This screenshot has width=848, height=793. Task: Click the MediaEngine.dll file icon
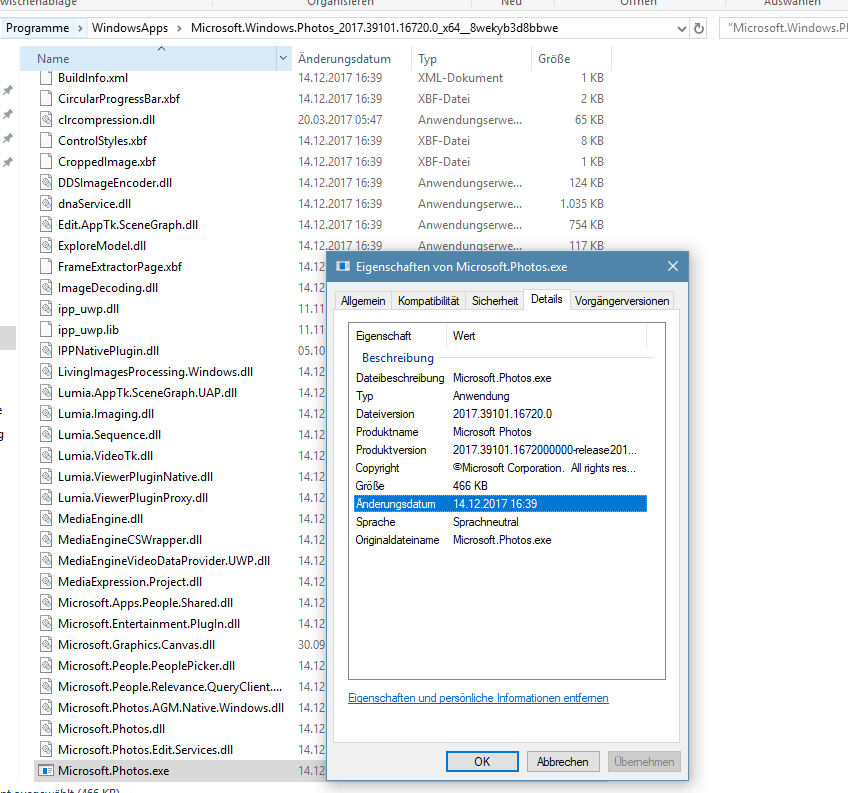[47, 519]
